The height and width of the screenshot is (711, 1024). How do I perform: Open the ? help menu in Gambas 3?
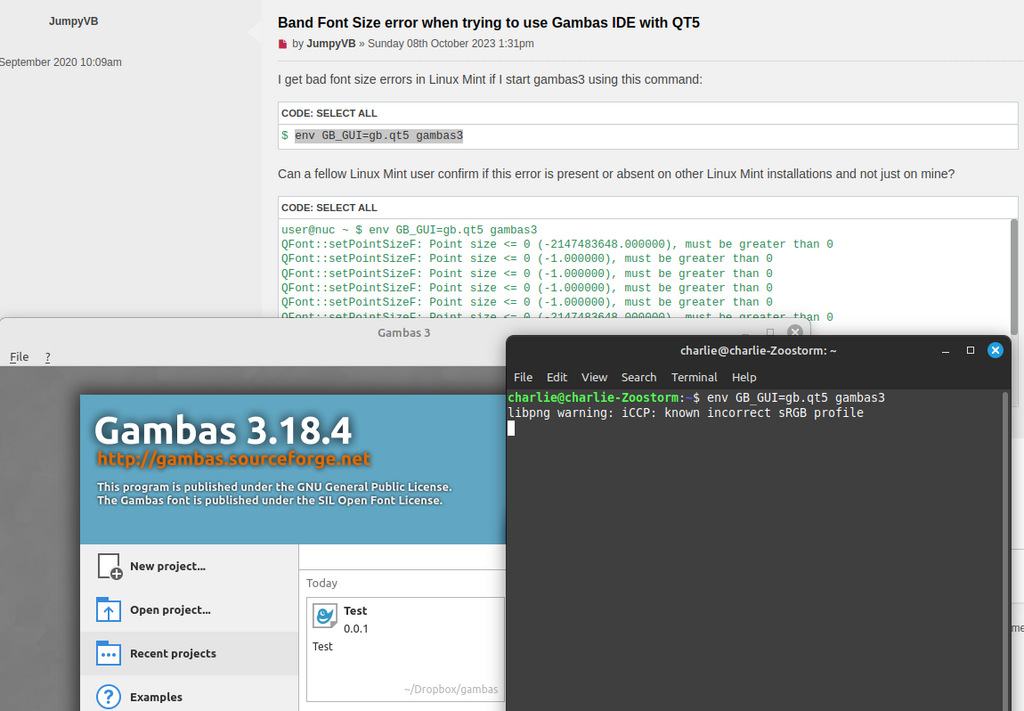click(48, 357)
